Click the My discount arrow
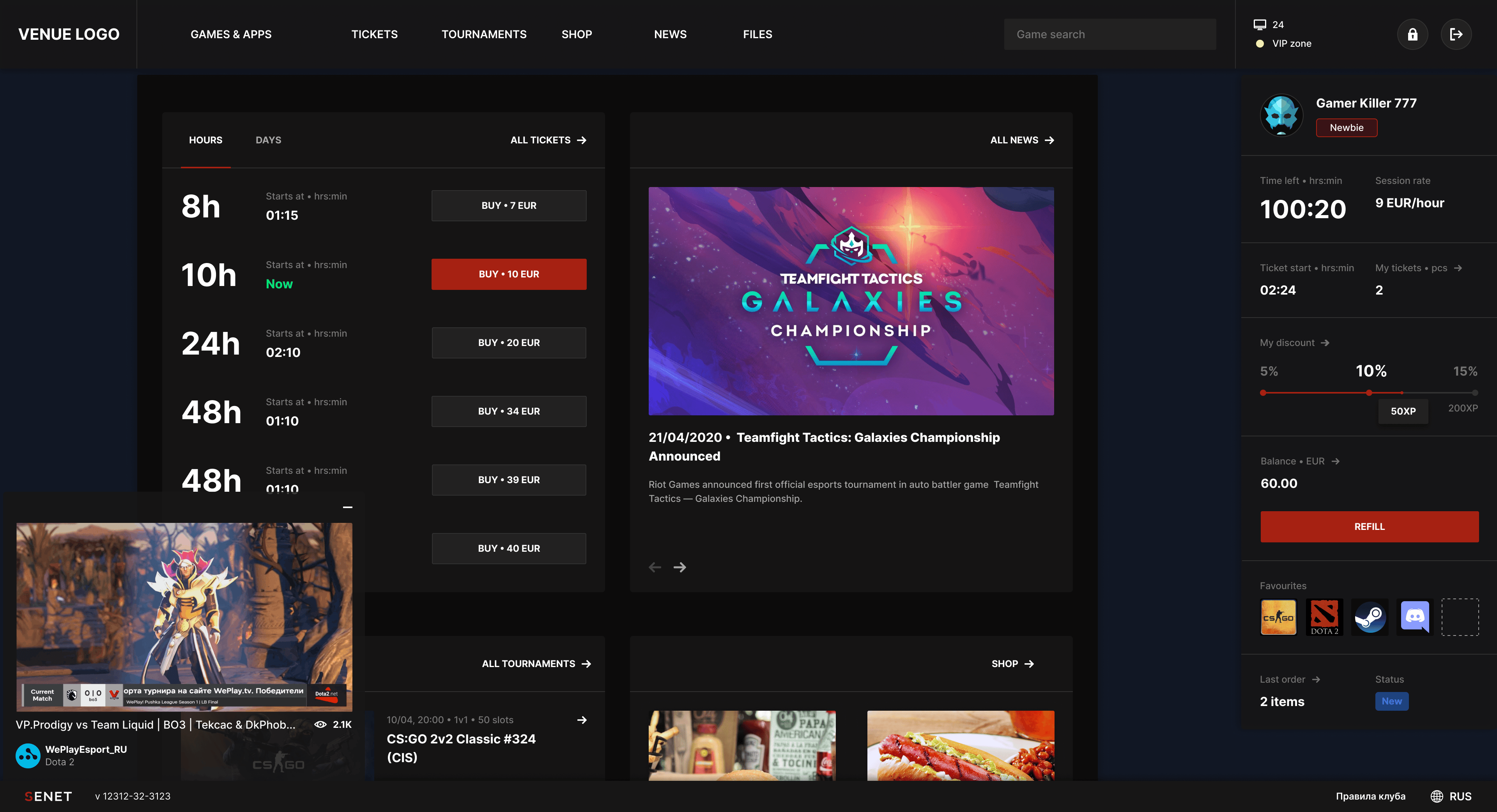The image size is (1497, 812). click(1325, 343)
